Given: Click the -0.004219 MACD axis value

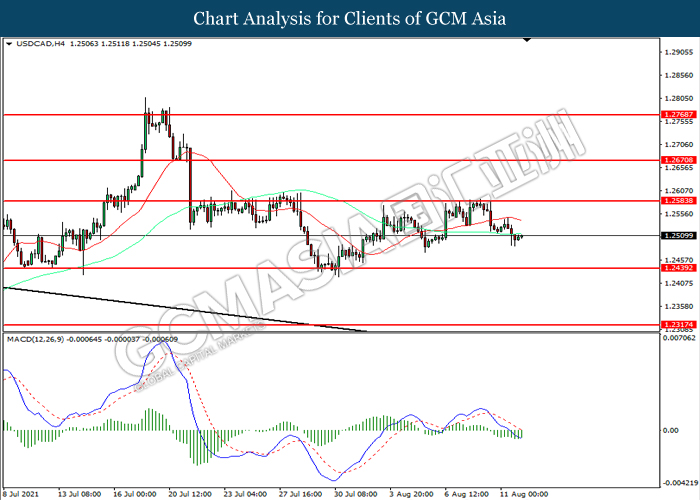Looking at the screenshot, I should [678, 481].
